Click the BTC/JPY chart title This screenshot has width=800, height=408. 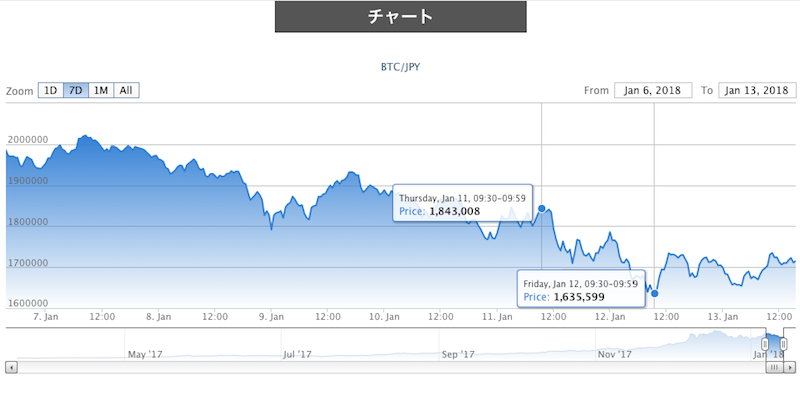click(x=401, y=67)
